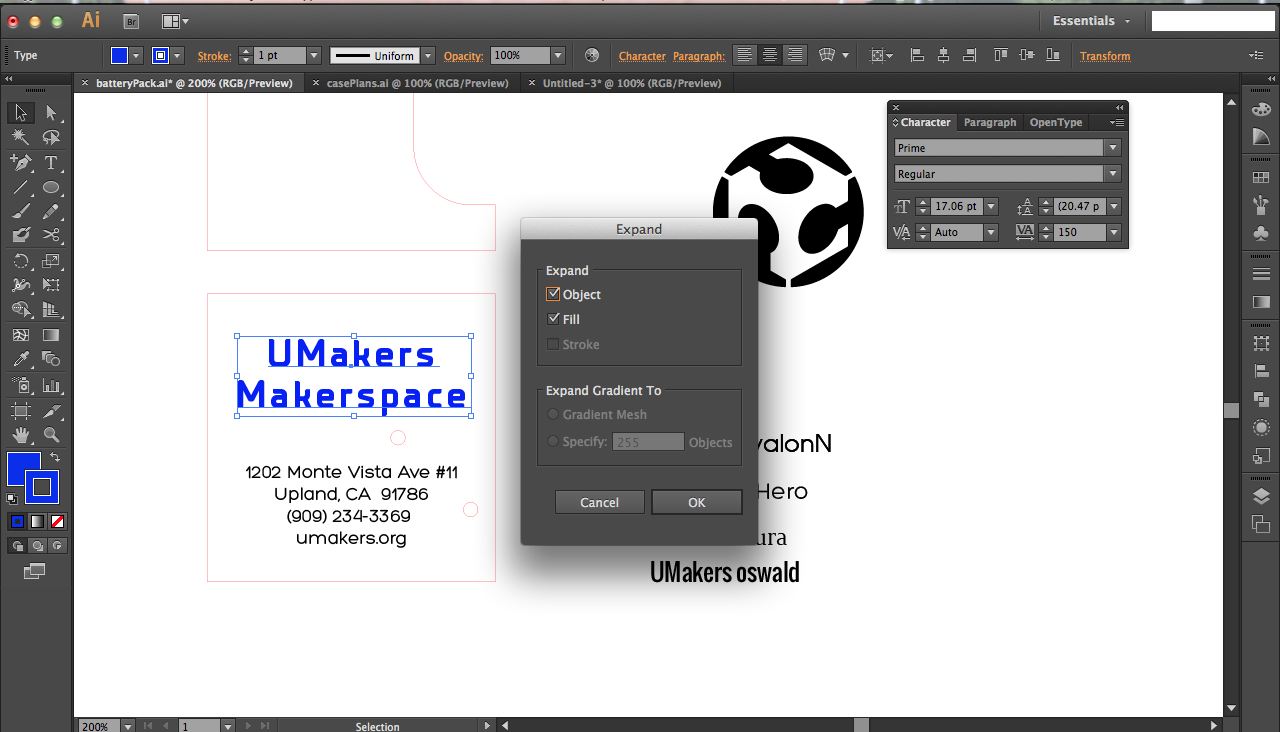Set text alignment to left
Viewport: 1280px width, 732px height.
point(744,56)
